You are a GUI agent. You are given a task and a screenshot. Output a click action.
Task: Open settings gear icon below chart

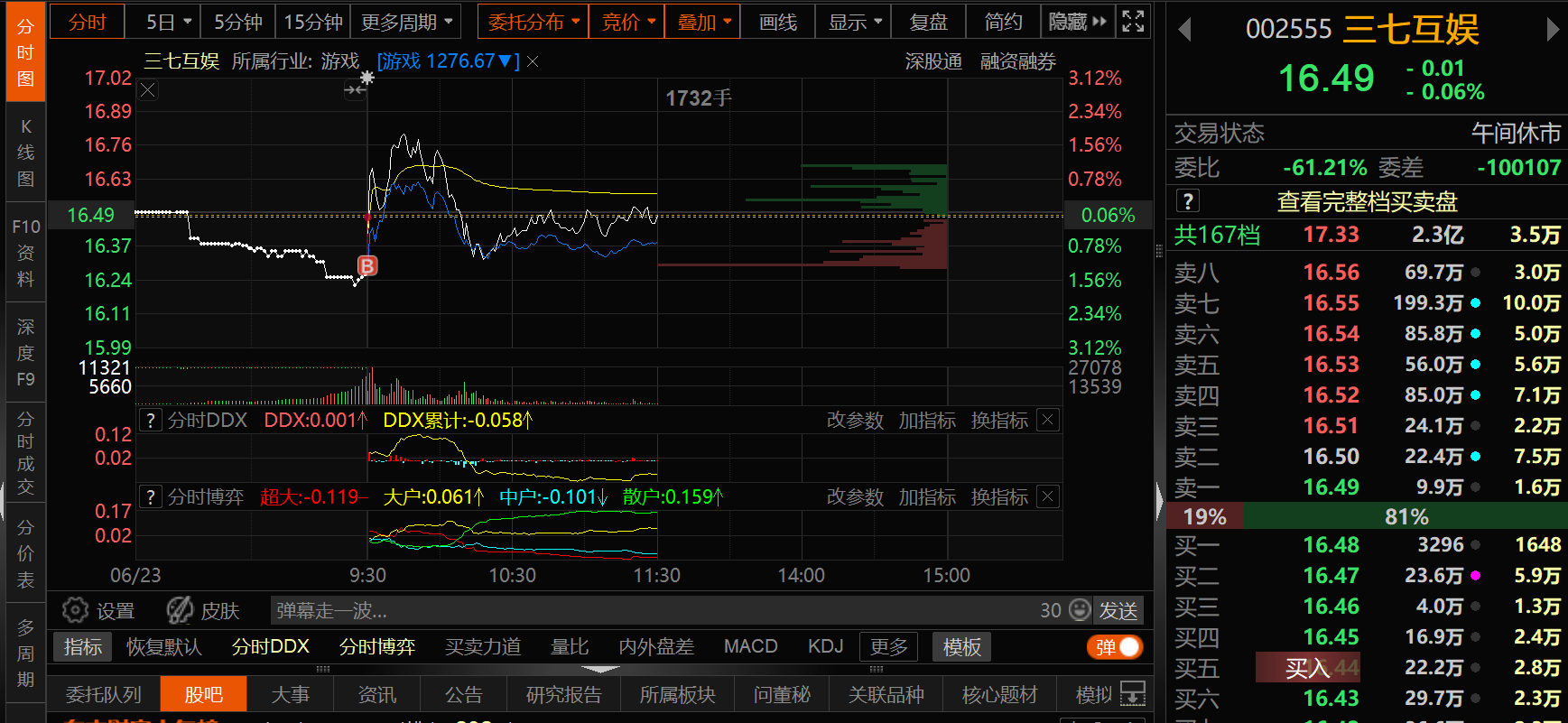pyautogui.click(x=75, y=610)
